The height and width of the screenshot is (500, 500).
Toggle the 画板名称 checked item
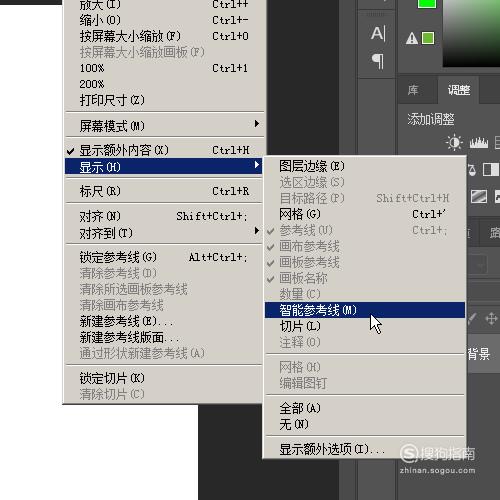click(x=365, y=278)
